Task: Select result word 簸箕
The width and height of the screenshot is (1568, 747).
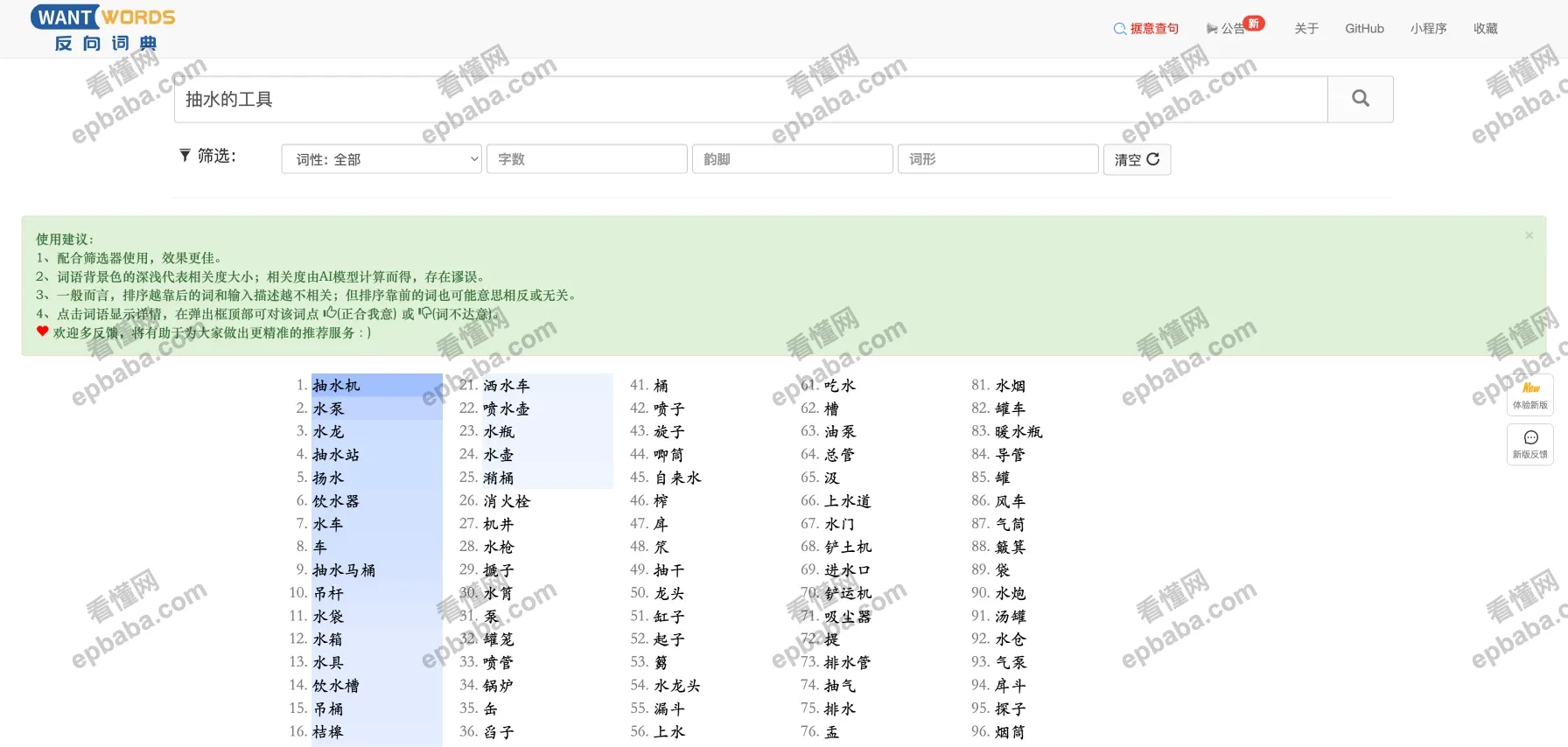Action: (x=1011, y=548)
